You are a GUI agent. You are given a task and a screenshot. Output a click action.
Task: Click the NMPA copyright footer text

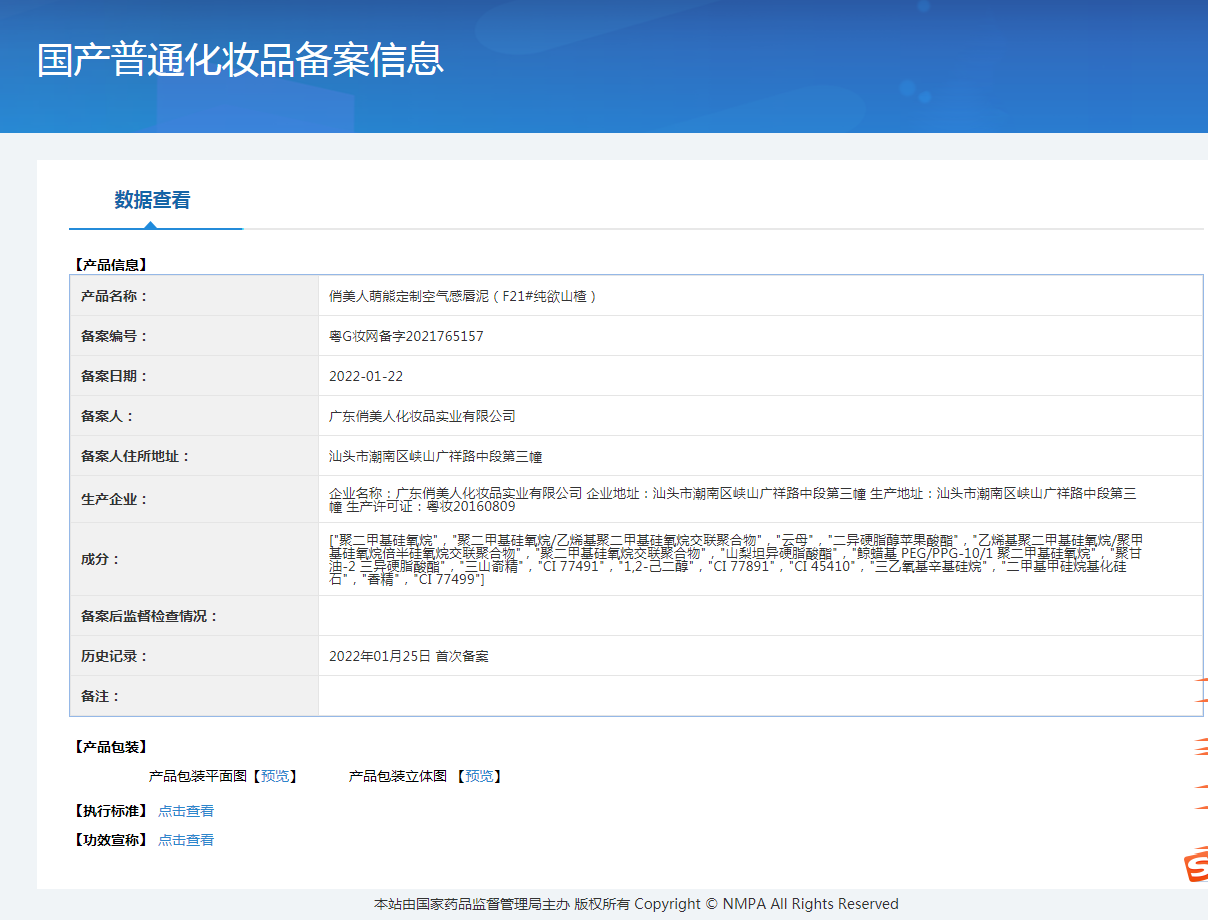636,904
